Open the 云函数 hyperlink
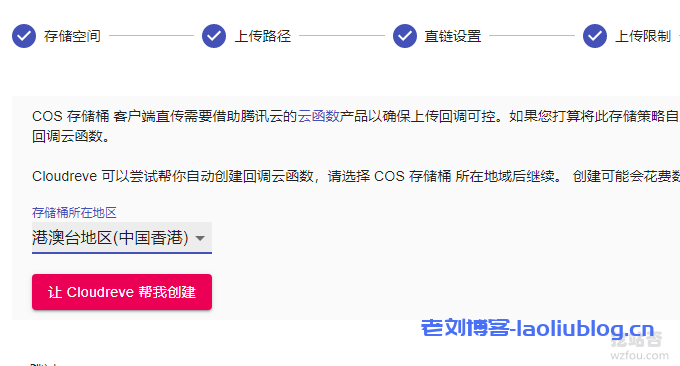 318,116
